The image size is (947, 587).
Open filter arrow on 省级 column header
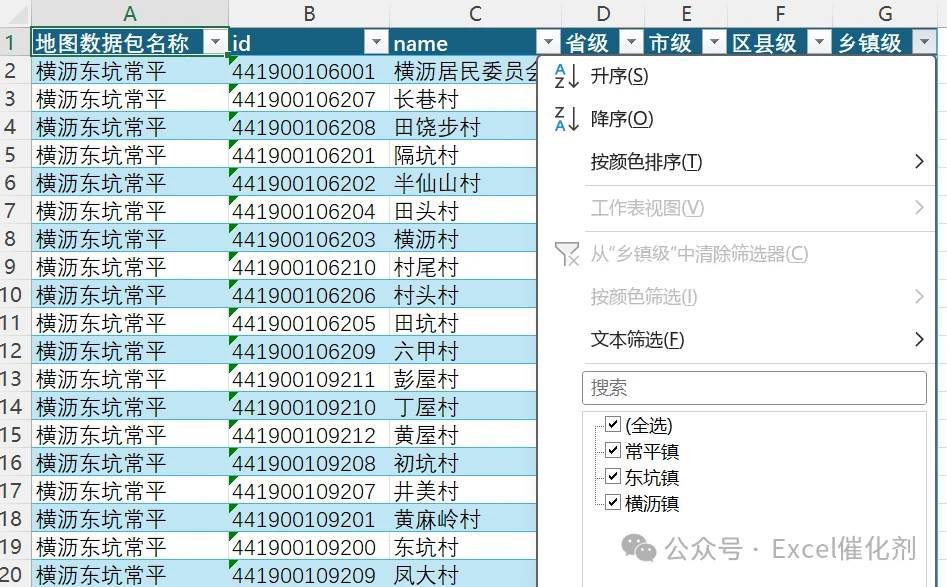click(631, 42)
